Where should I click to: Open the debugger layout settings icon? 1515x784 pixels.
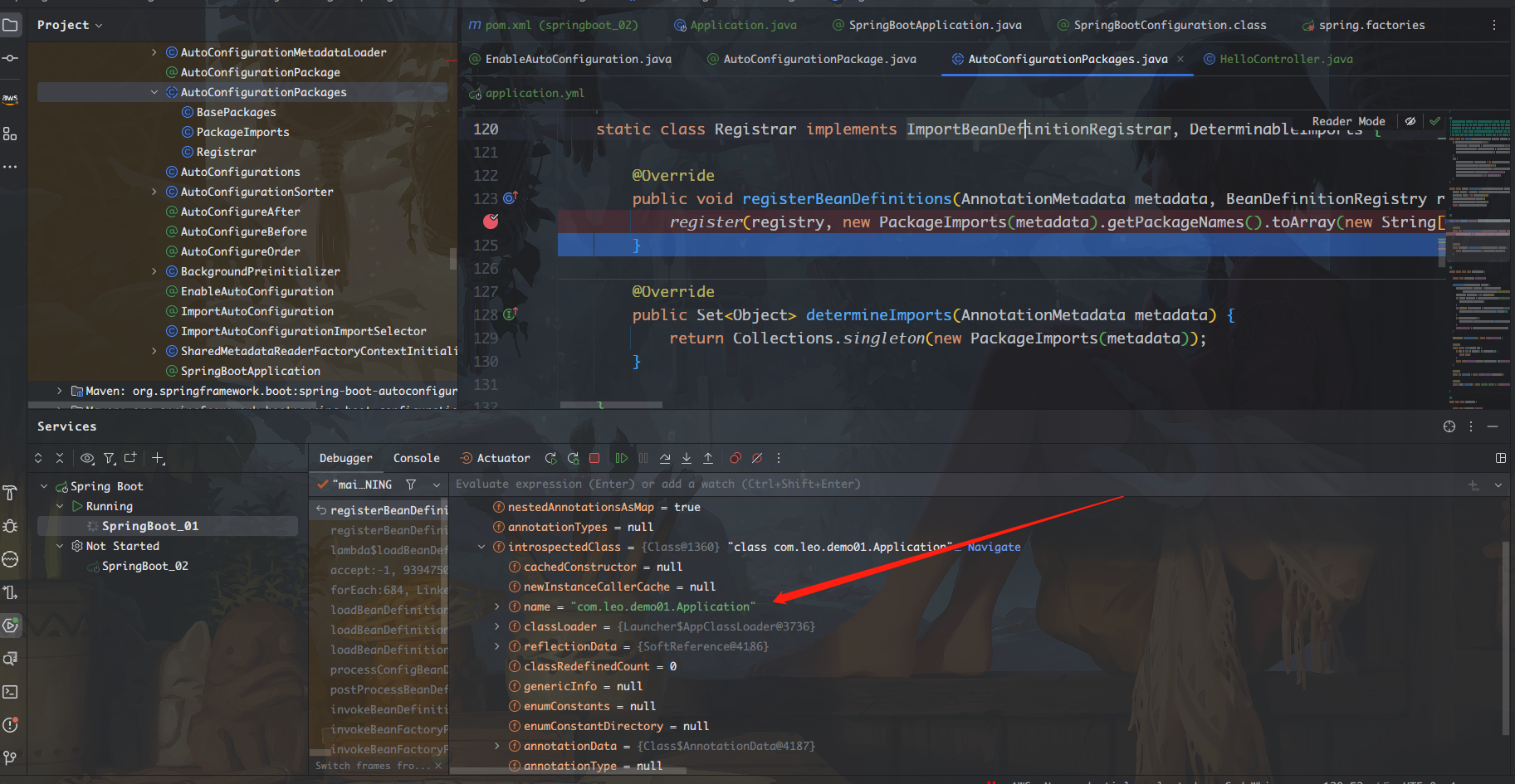pyautogui.click(x=1501, y=458)
